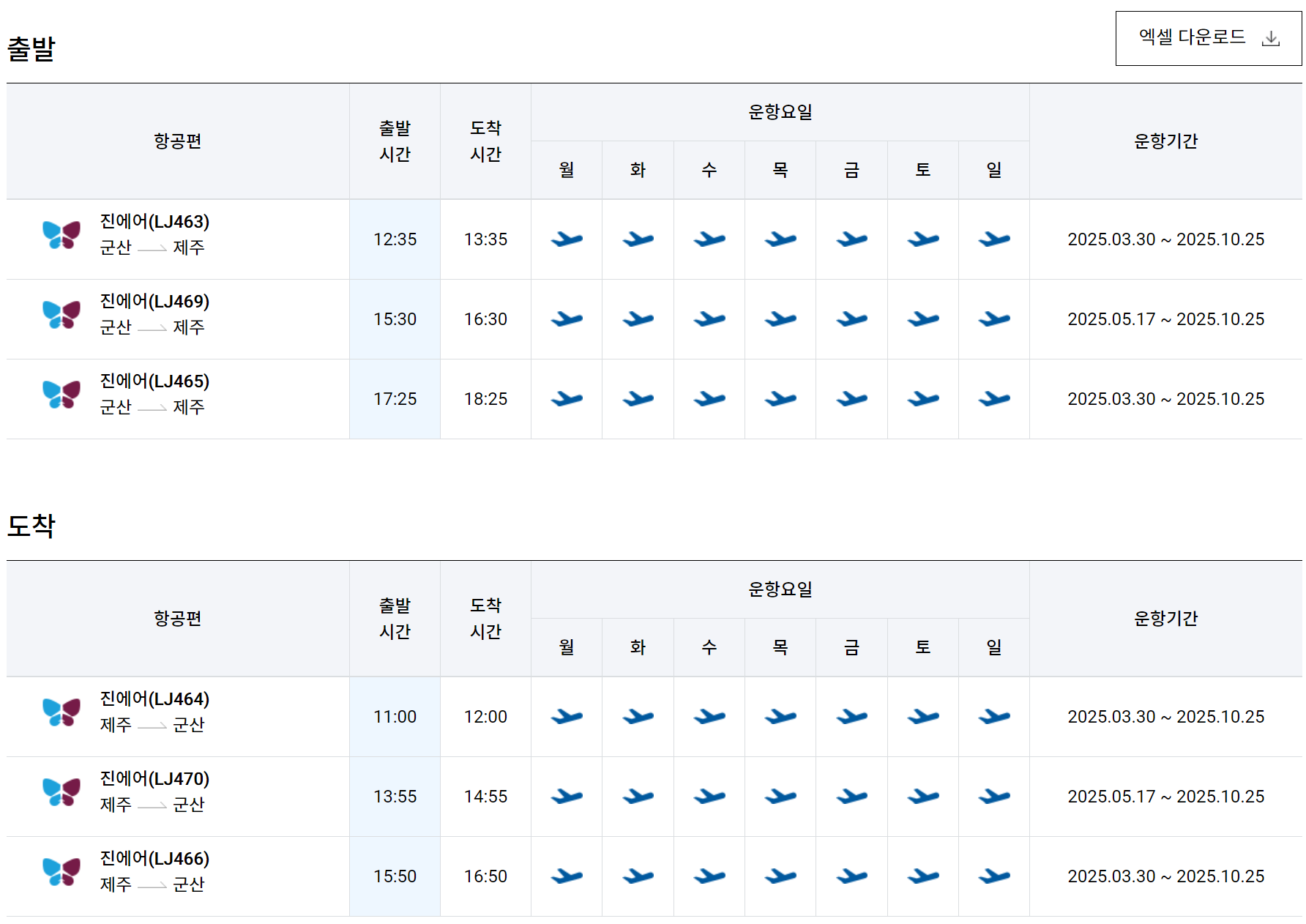Click the Tuesday plane icon for LJ469

638,318
